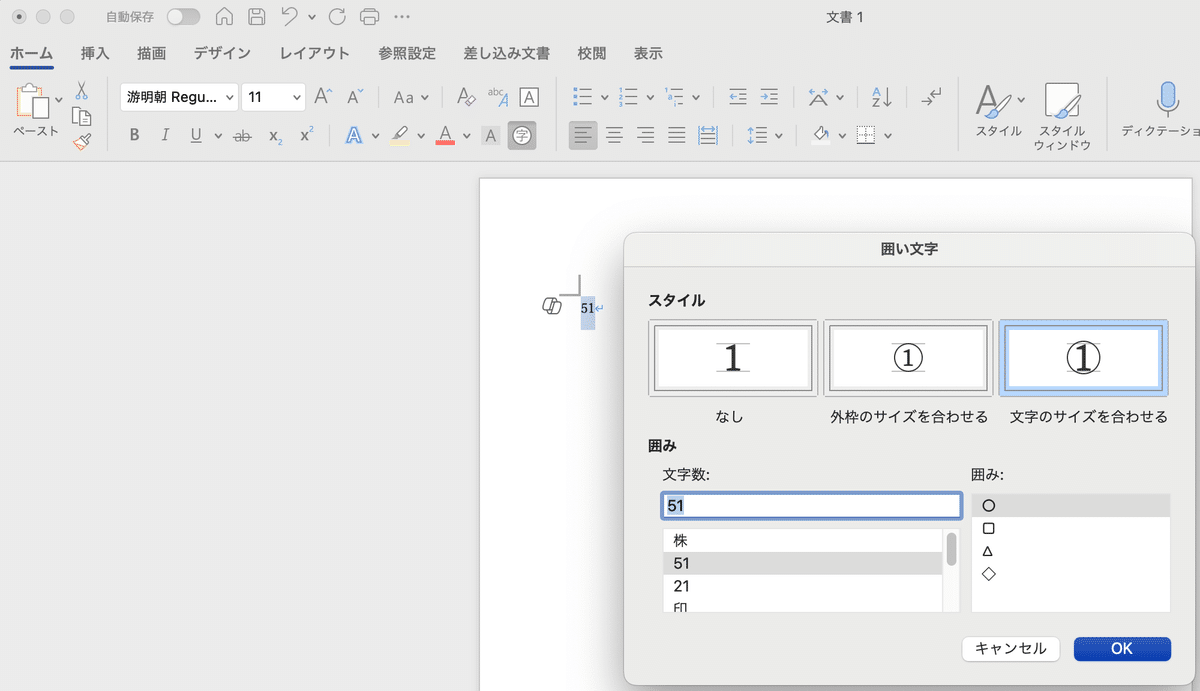Apply superscript formatting

point(307,135)
